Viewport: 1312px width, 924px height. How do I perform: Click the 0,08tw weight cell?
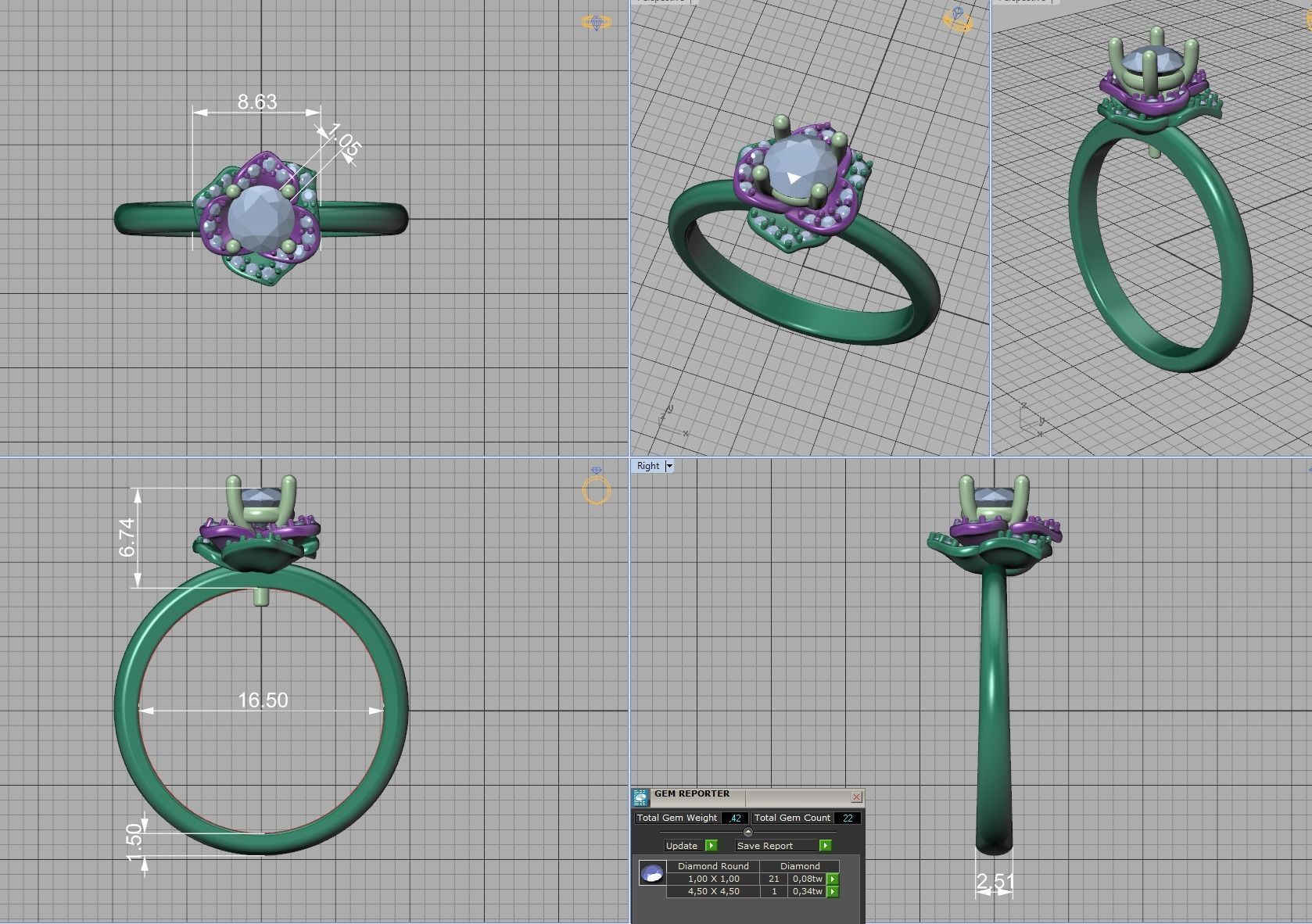[808, 879]
